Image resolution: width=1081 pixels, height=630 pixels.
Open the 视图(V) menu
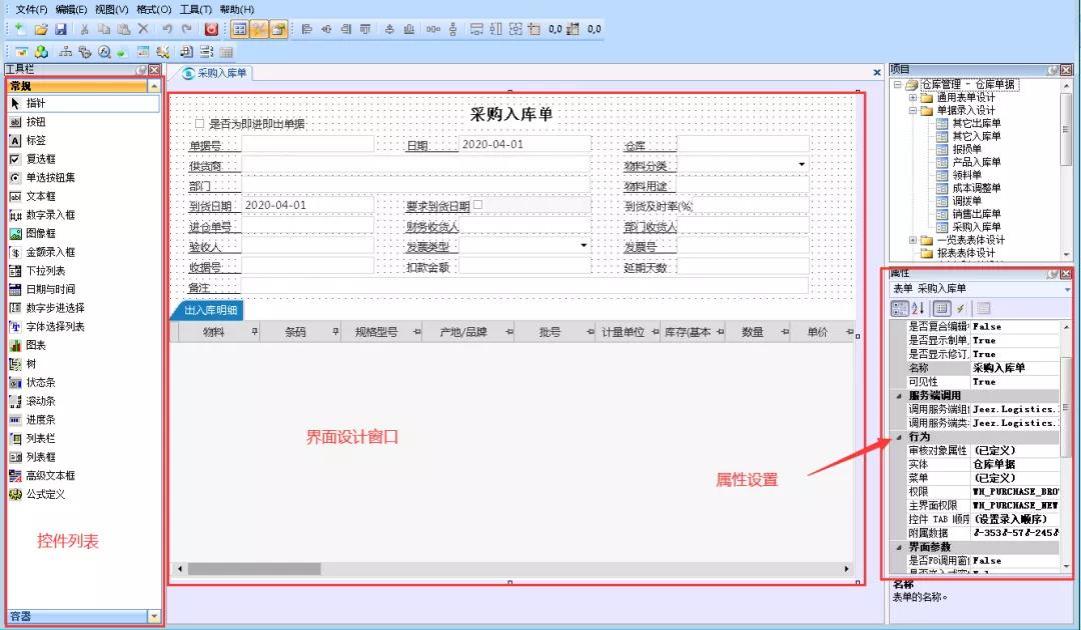click(112, 10)
